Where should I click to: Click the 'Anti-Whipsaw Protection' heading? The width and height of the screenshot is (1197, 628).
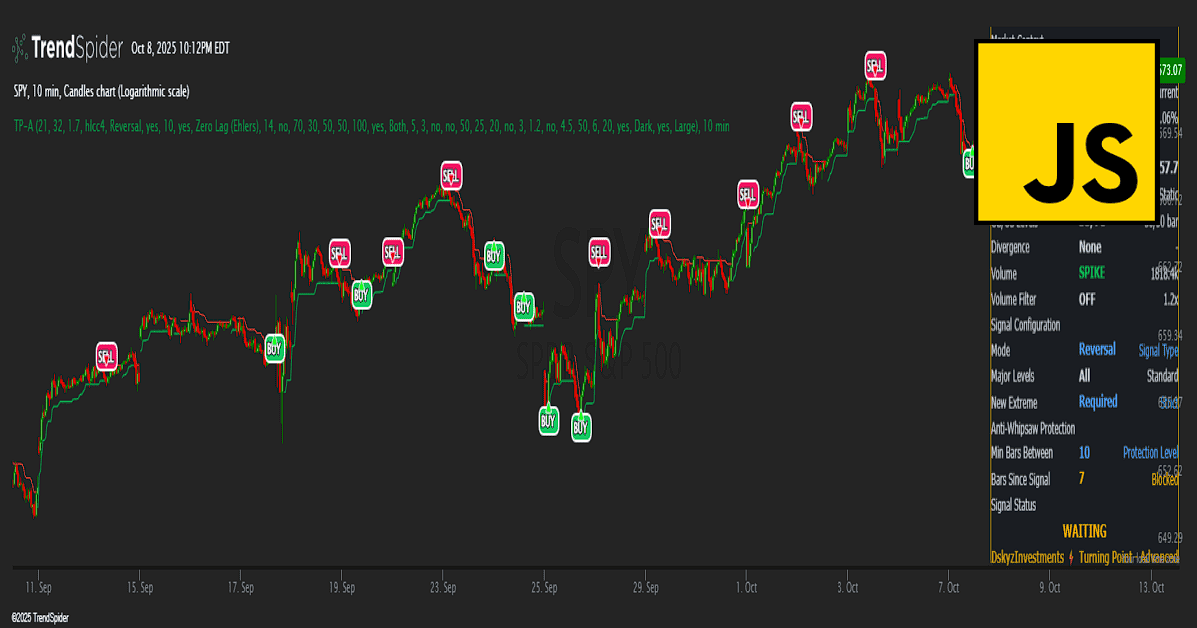click(1033, 428)
